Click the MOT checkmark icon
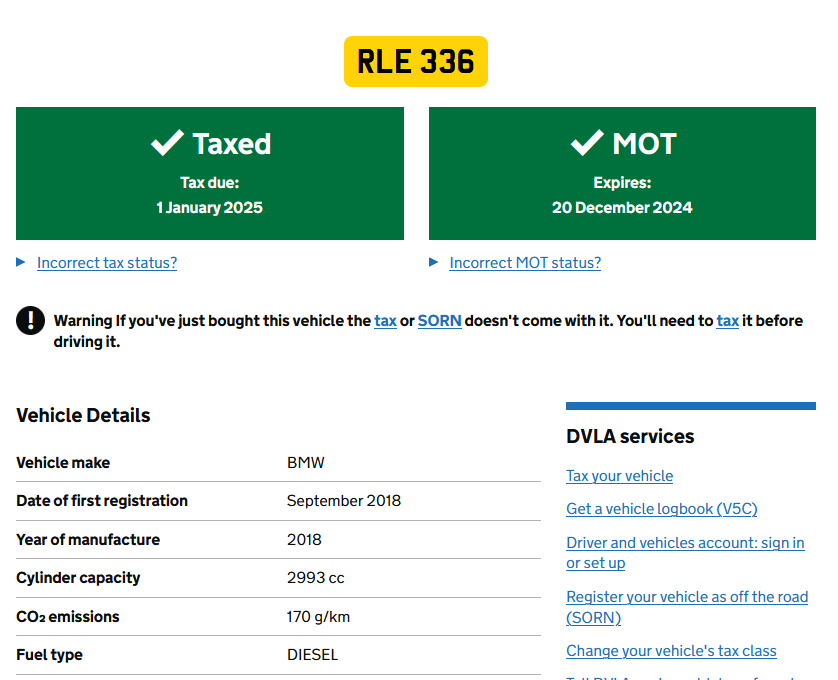 (586, 143)
